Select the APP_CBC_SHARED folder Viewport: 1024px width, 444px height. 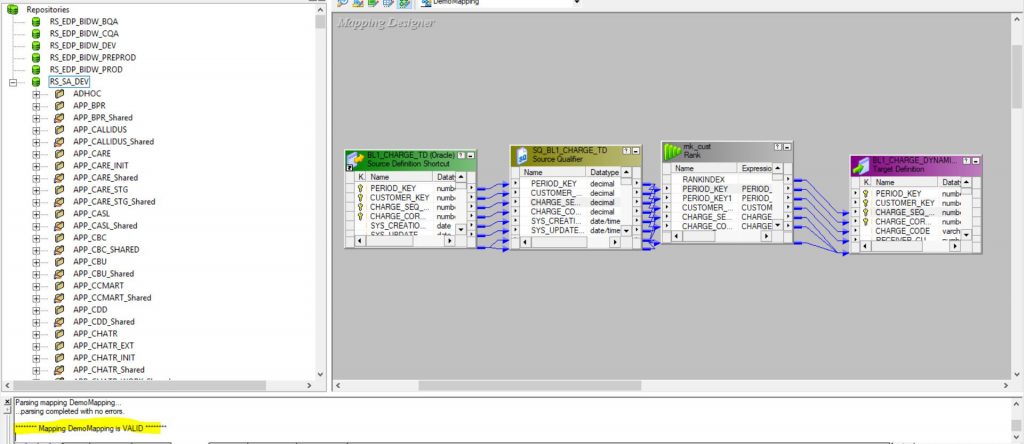106,249
